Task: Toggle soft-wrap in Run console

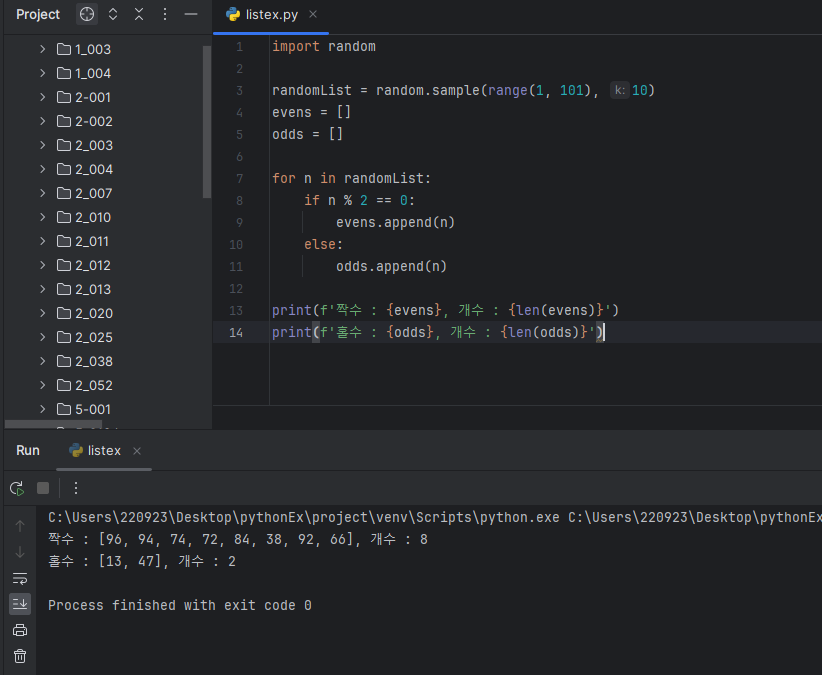Action: pyautogui.click(x=20, y=578)
